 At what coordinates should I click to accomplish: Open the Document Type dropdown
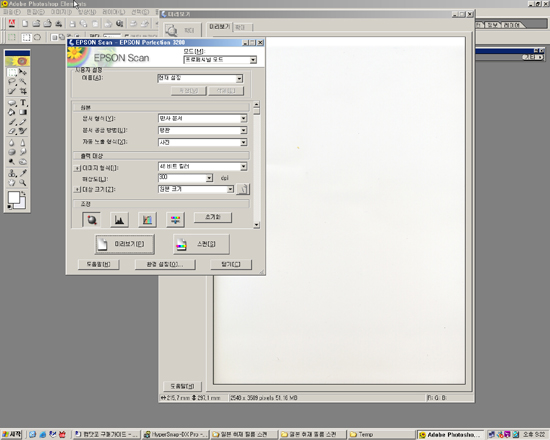[202, 119]
